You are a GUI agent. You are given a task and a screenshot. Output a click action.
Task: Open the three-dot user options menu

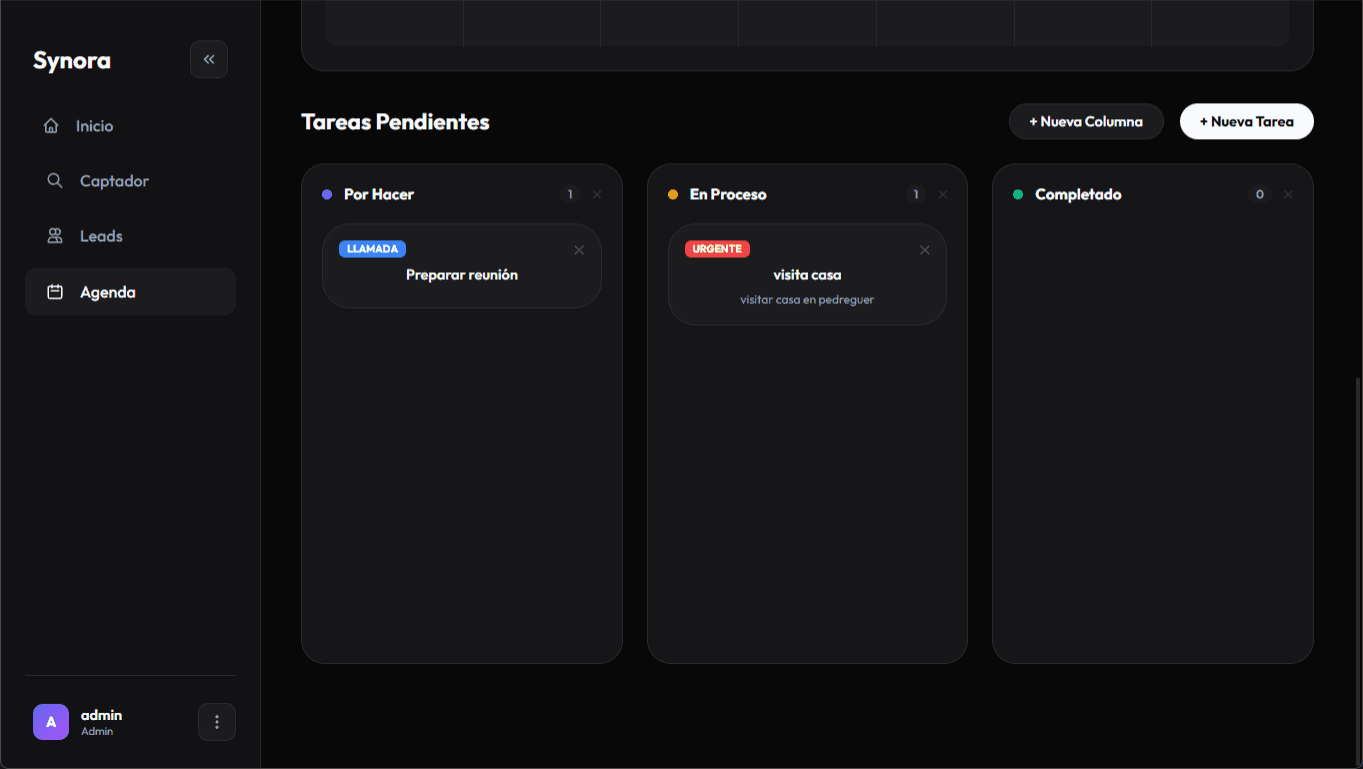[217, 722]
